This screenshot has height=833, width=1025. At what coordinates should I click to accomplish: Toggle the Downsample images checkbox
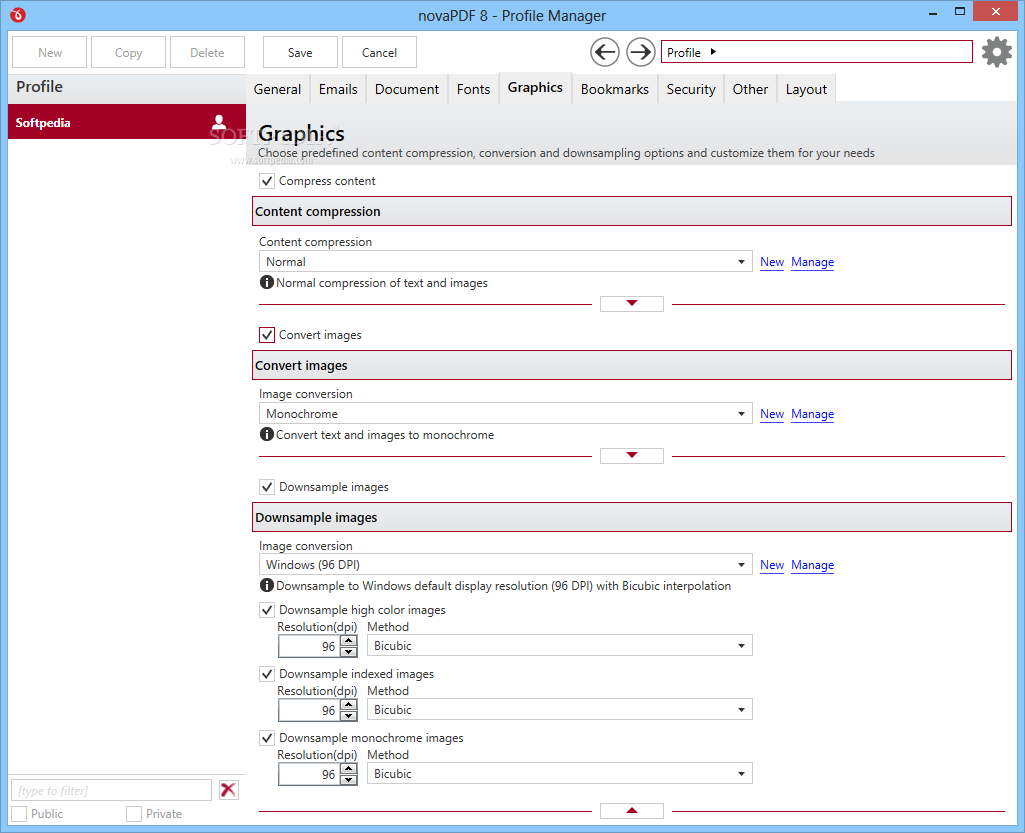pos(267,487)
